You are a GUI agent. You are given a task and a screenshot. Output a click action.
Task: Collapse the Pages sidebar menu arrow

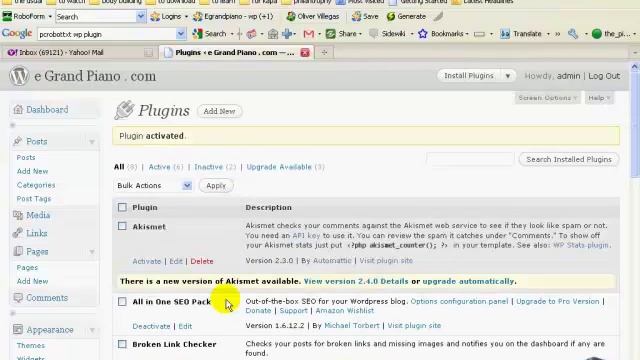tap(92, 251)
